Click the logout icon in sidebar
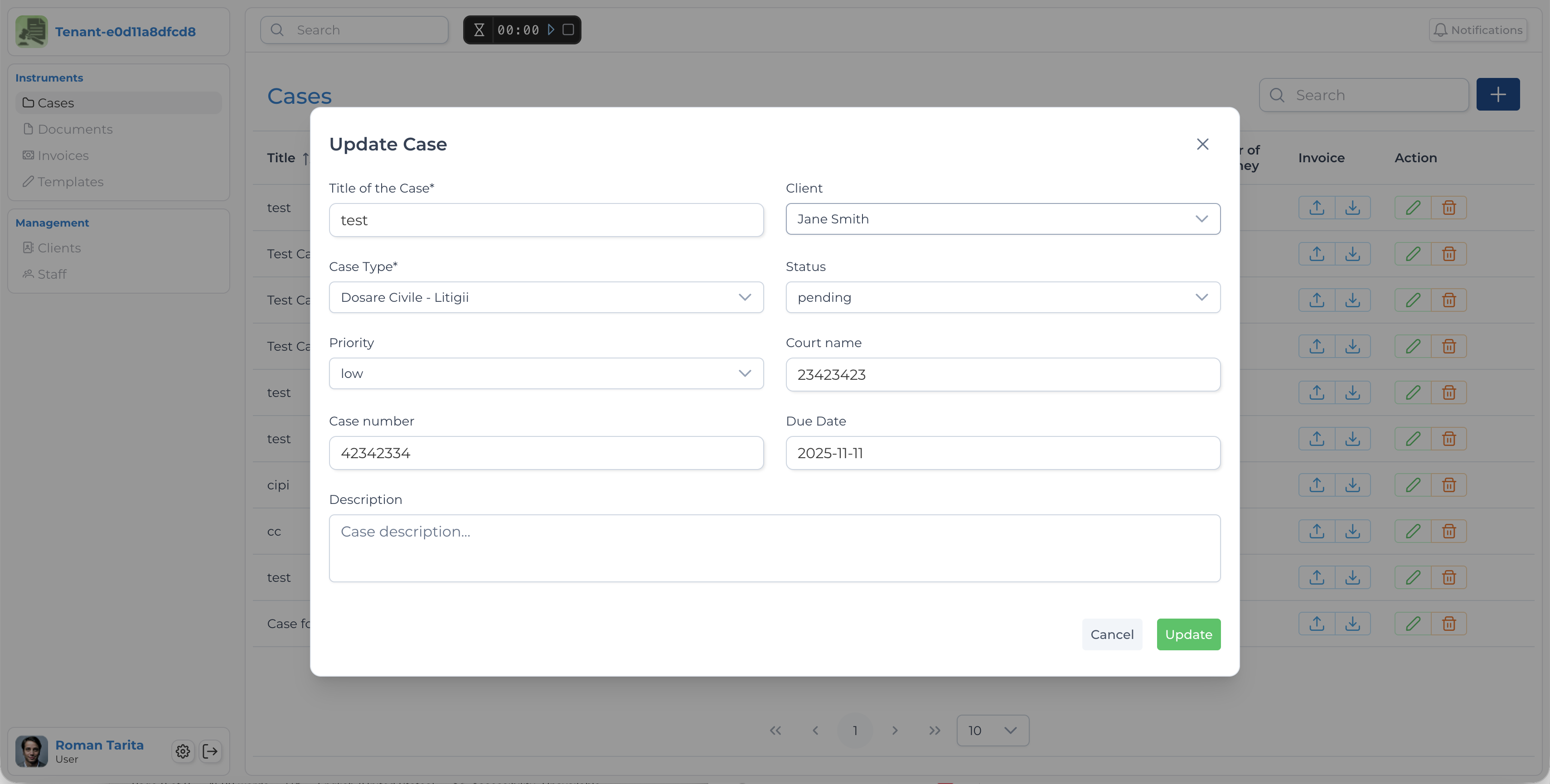Viewport: 1550px width, 784px height. click(x=211, y=751)
